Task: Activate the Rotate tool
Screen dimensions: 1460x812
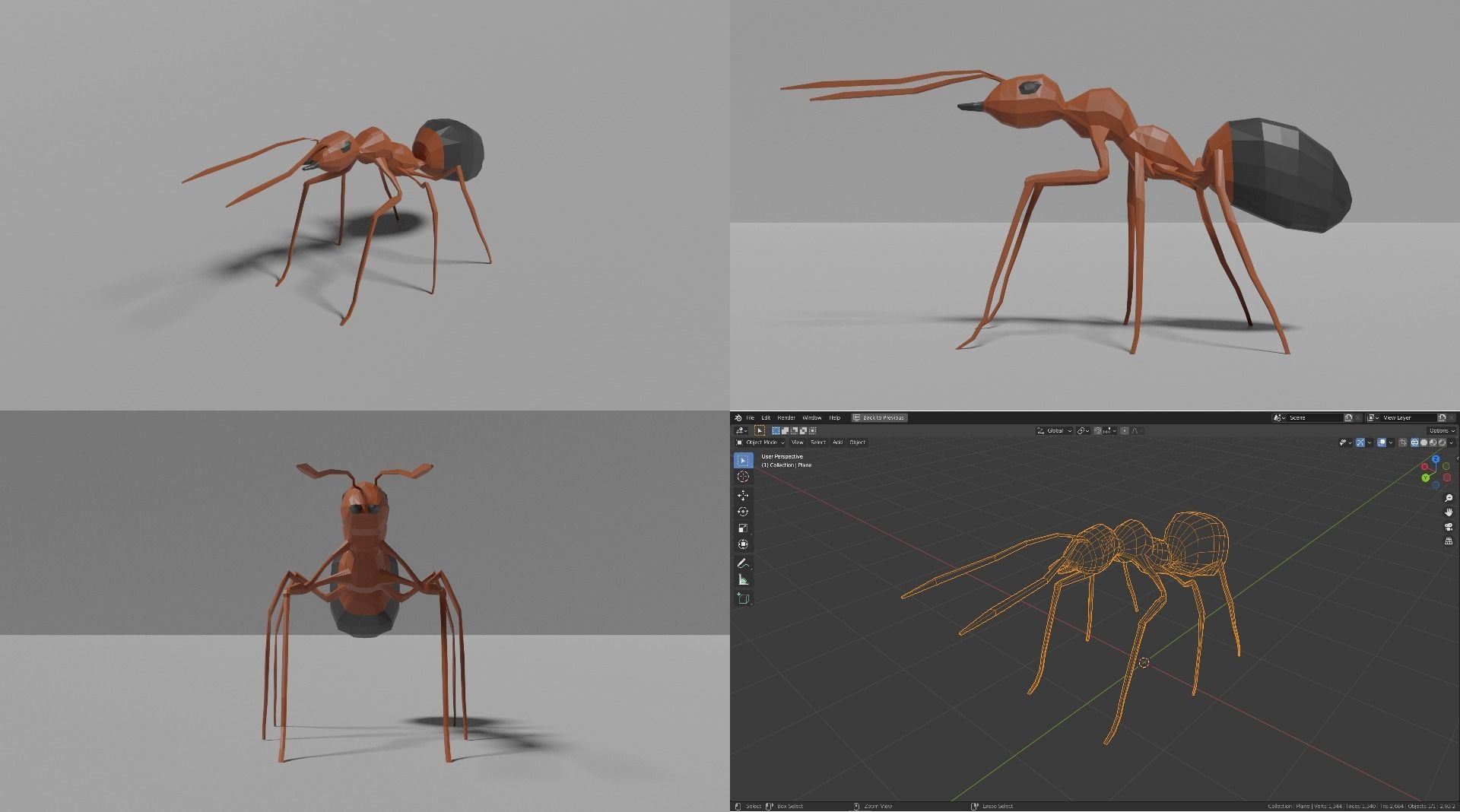Action: pyautogui.click(x=743, y=511)
